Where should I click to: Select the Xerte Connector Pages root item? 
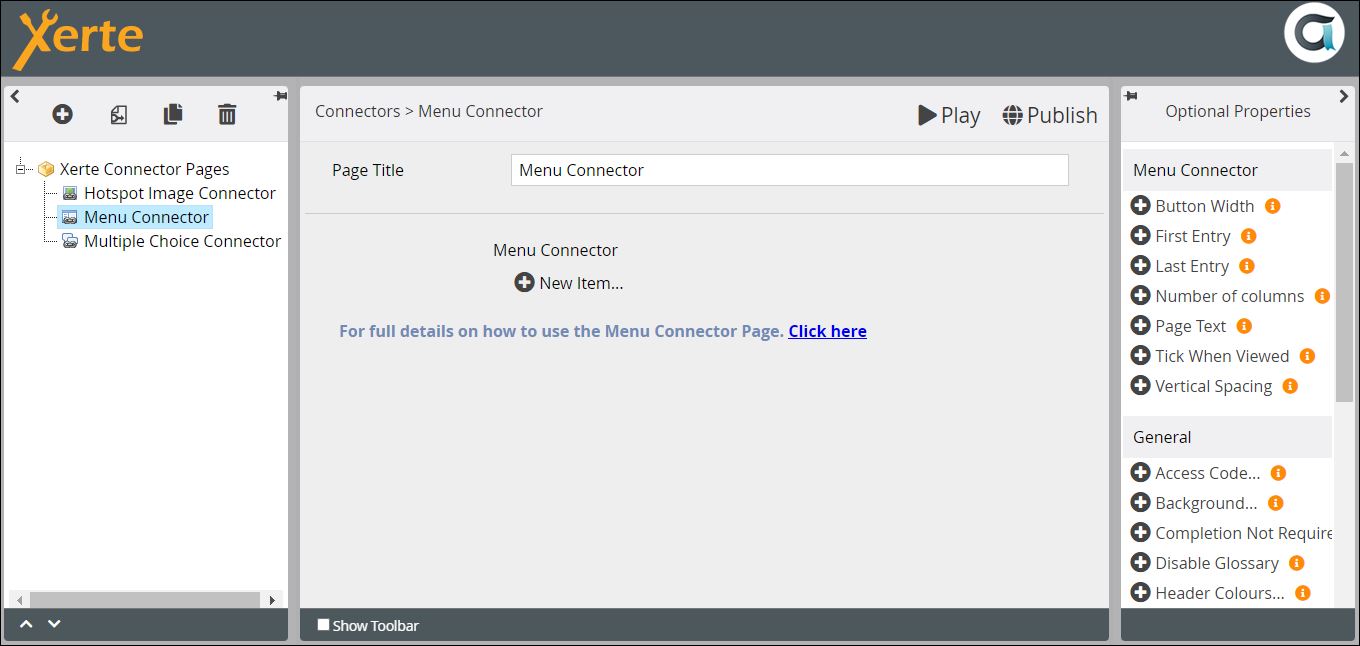144,169
